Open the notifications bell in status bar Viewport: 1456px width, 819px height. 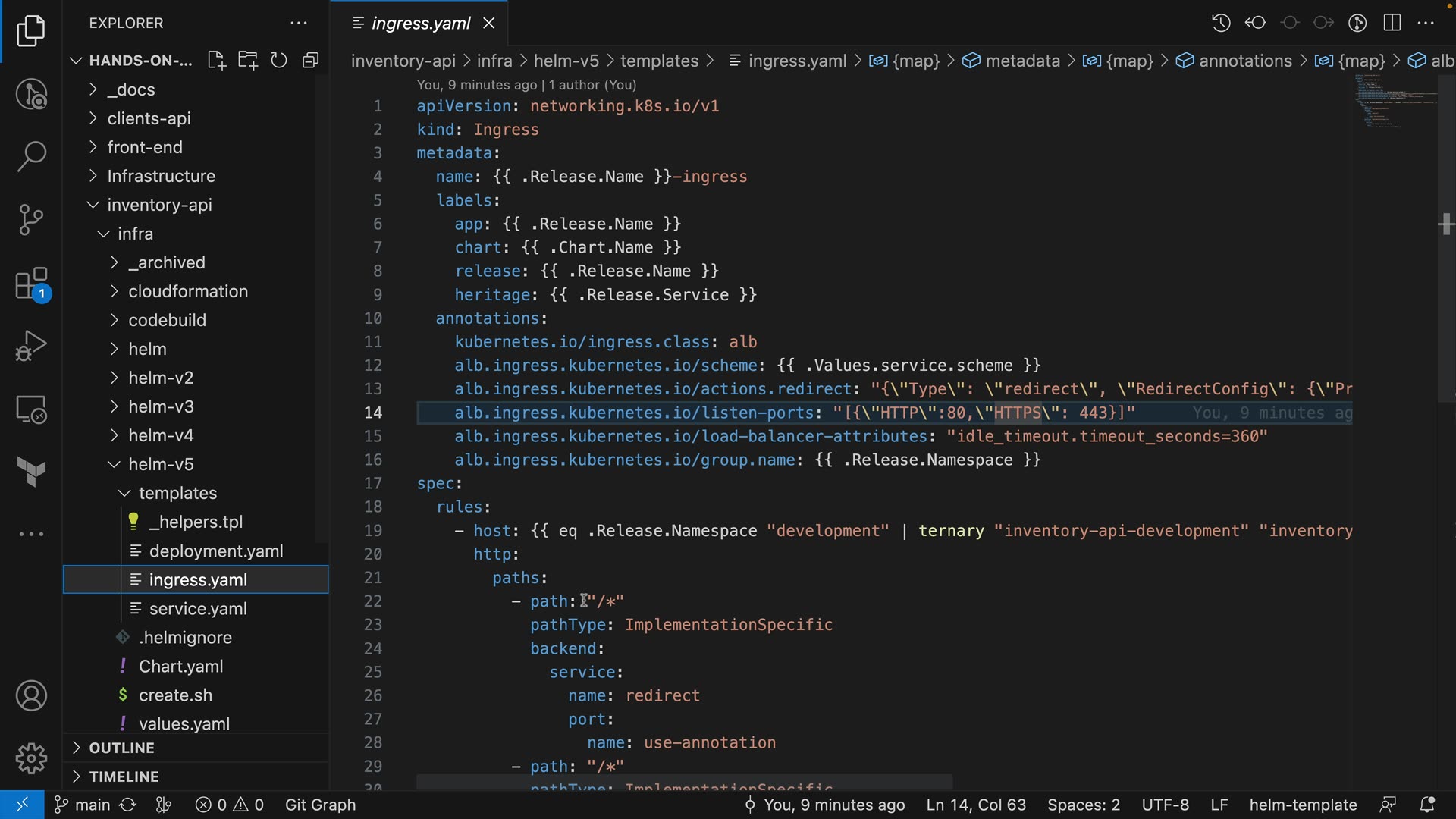point(1426,805)
